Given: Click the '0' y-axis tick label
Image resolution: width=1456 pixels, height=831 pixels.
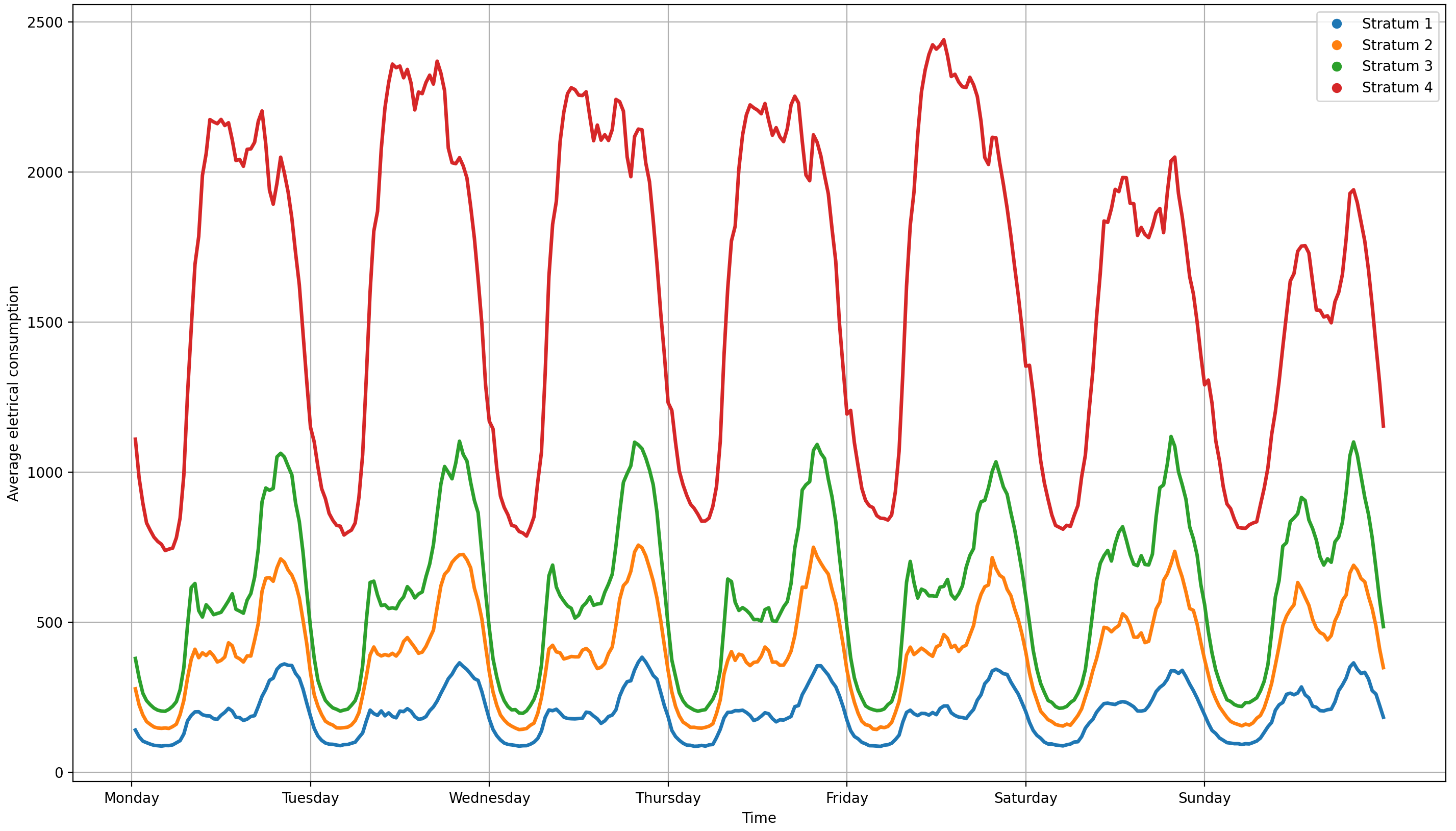Looking at the screenshot, I should [x=59, y=773].
